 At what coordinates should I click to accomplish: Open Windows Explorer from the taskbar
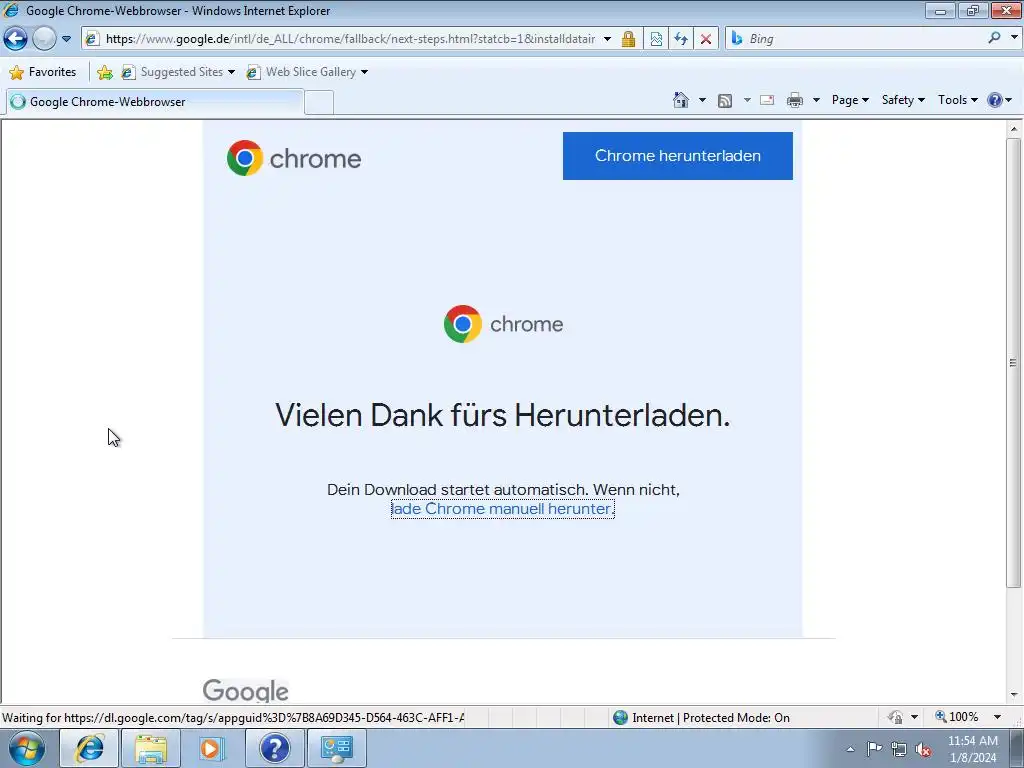coord(151,748)
